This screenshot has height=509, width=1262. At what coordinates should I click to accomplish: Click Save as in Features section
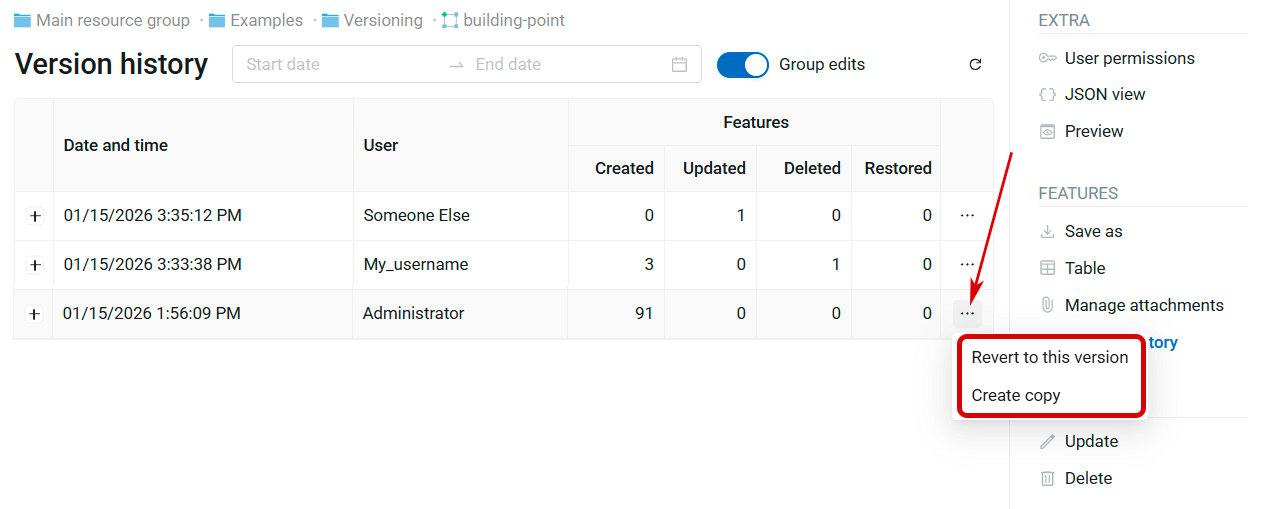1093,231
